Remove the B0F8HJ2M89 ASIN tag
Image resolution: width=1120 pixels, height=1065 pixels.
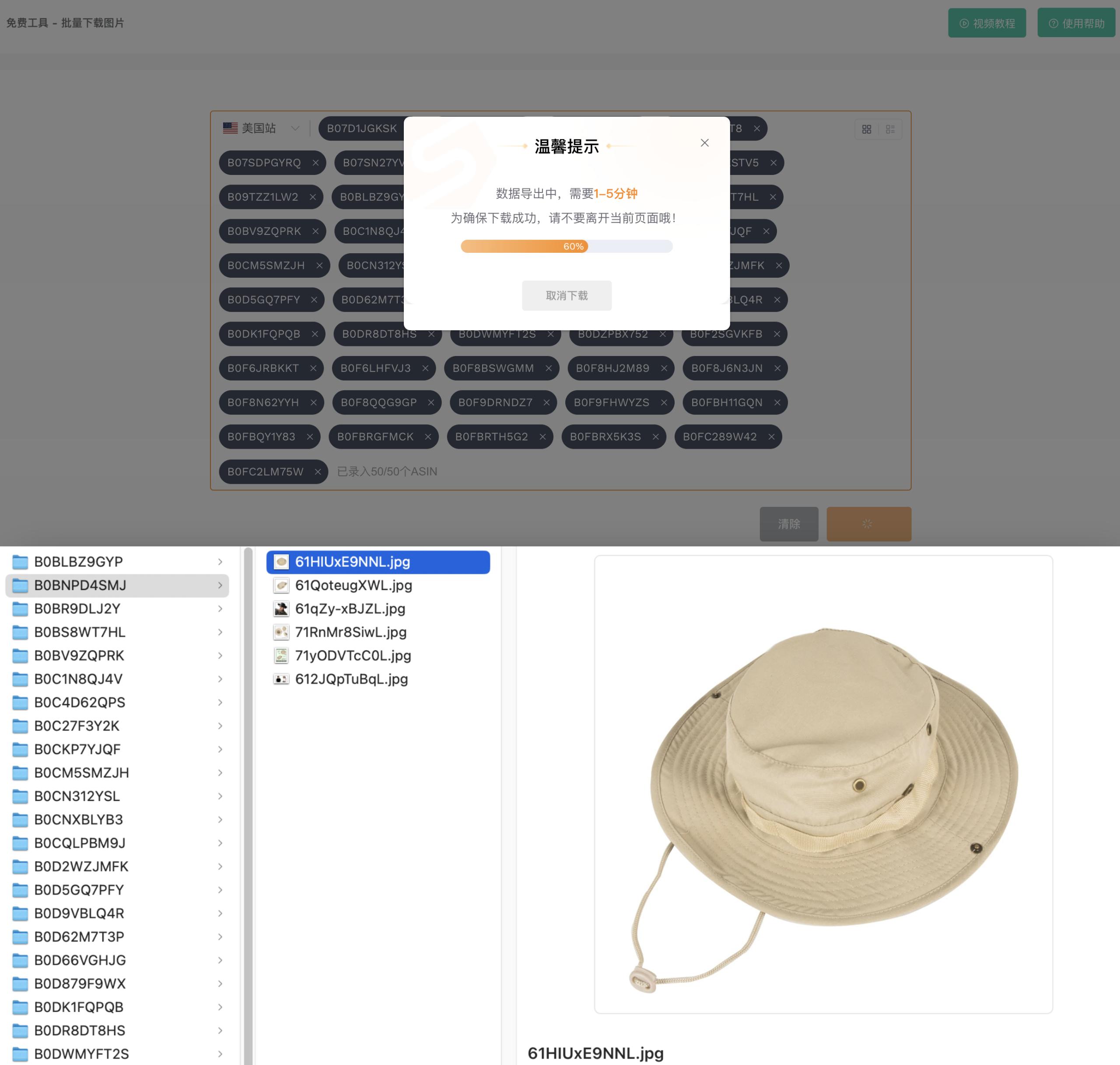(664, 368)
